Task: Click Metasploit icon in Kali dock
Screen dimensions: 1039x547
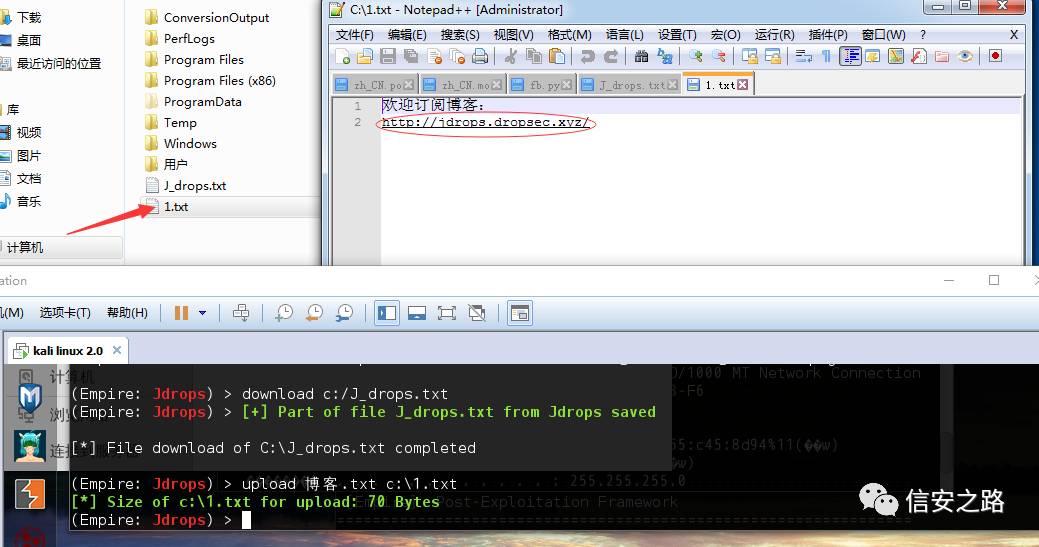Action: coord(30,399)
